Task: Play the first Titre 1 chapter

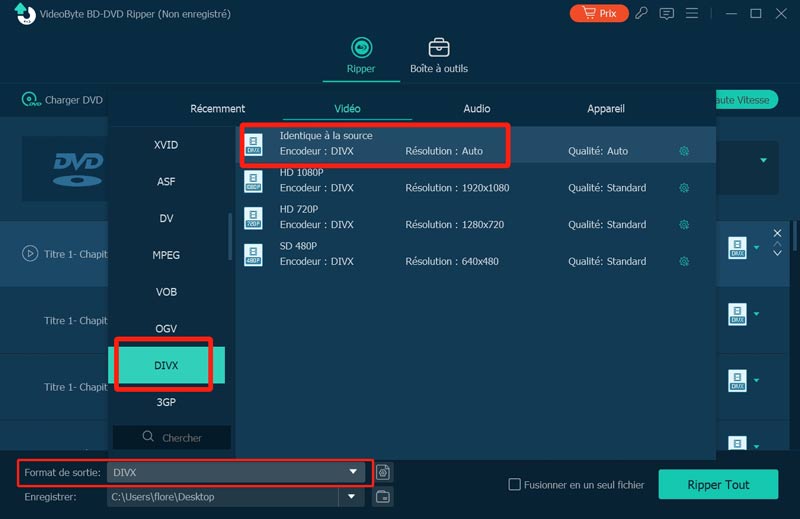Action: click(30, 253)
